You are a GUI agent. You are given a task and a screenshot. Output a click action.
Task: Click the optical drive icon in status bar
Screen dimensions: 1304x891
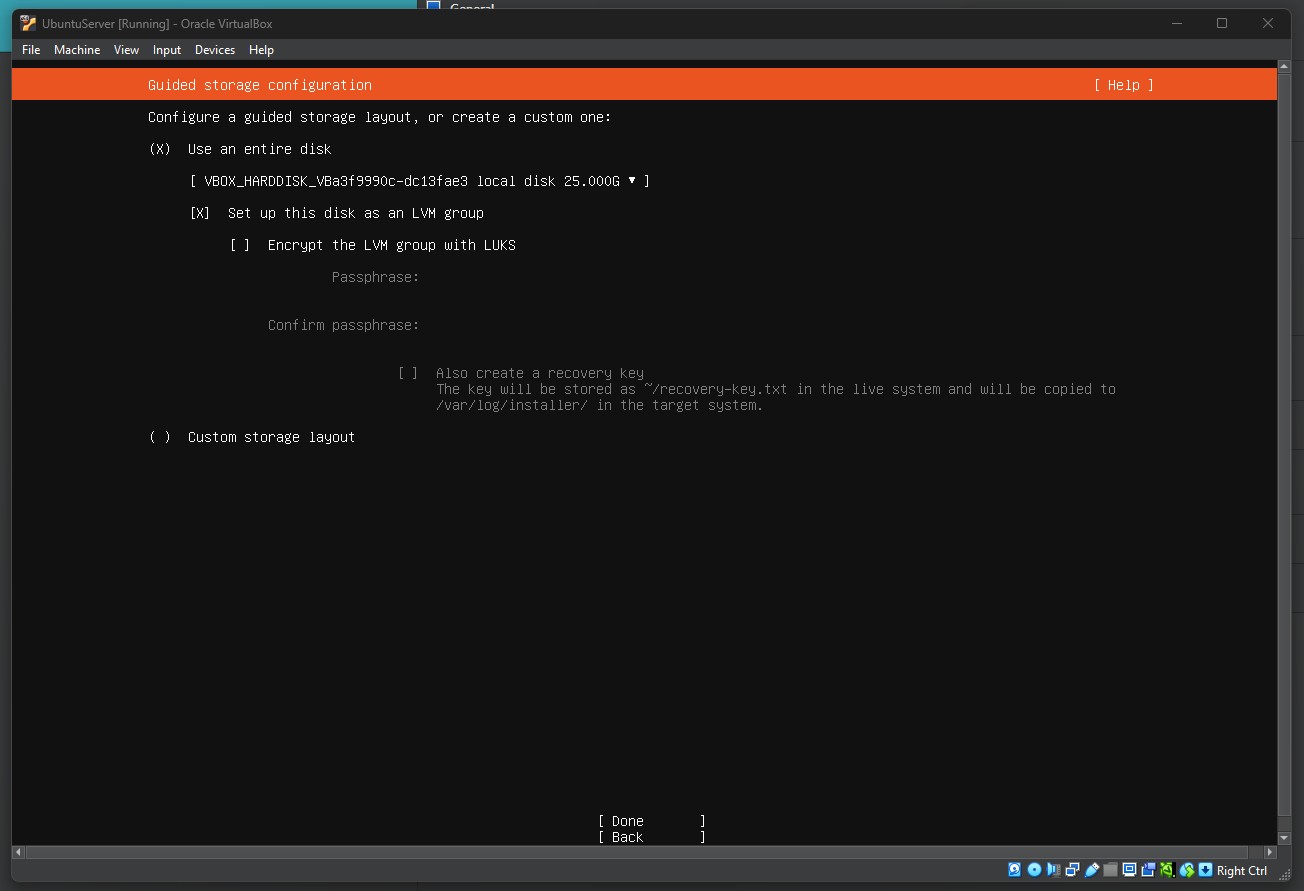click(x=1034, y=870)
